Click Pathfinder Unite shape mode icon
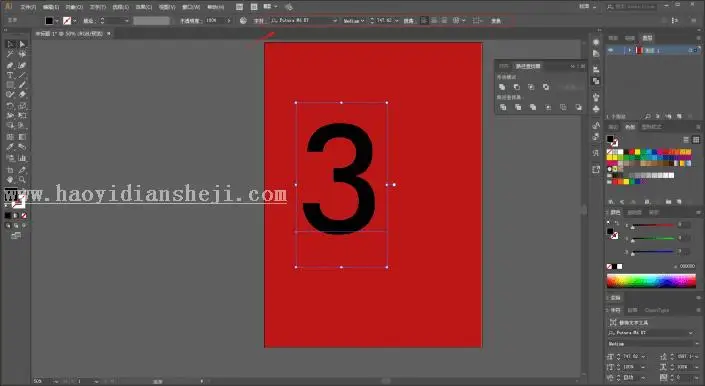 [502, 87]
